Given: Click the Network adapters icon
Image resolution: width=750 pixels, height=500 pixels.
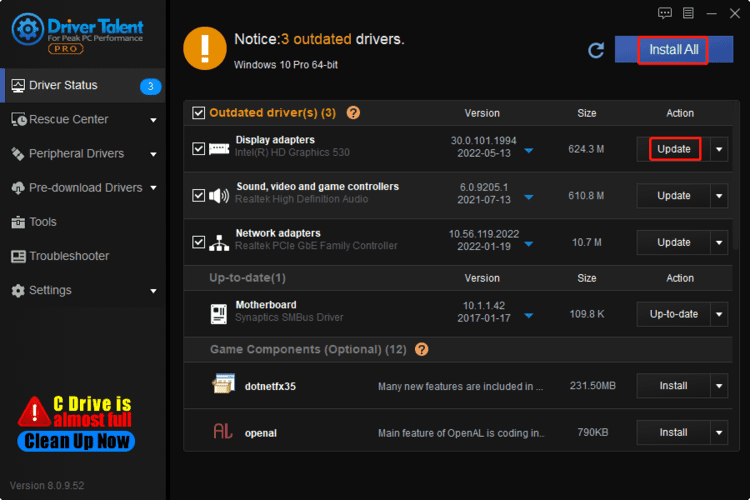Looking at the screenshot, I should click(x=219, y=242).
